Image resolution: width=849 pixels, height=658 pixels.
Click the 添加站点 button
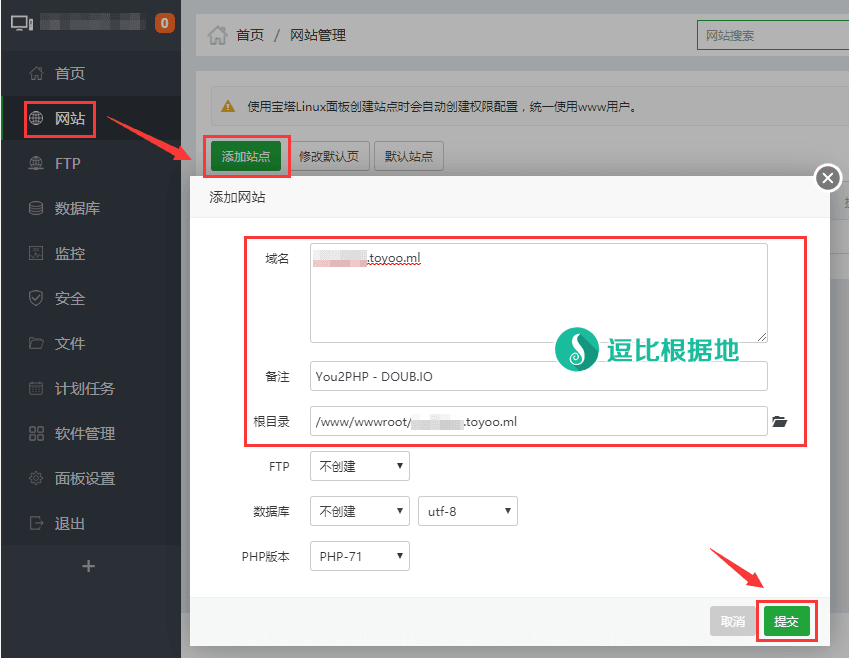pyautogui.click(x=246, y=157)
